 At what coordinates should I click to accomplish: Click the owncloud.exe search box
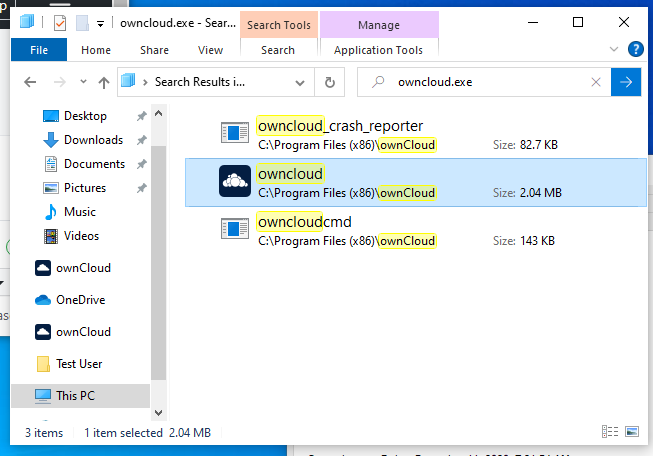click(483, 82)
